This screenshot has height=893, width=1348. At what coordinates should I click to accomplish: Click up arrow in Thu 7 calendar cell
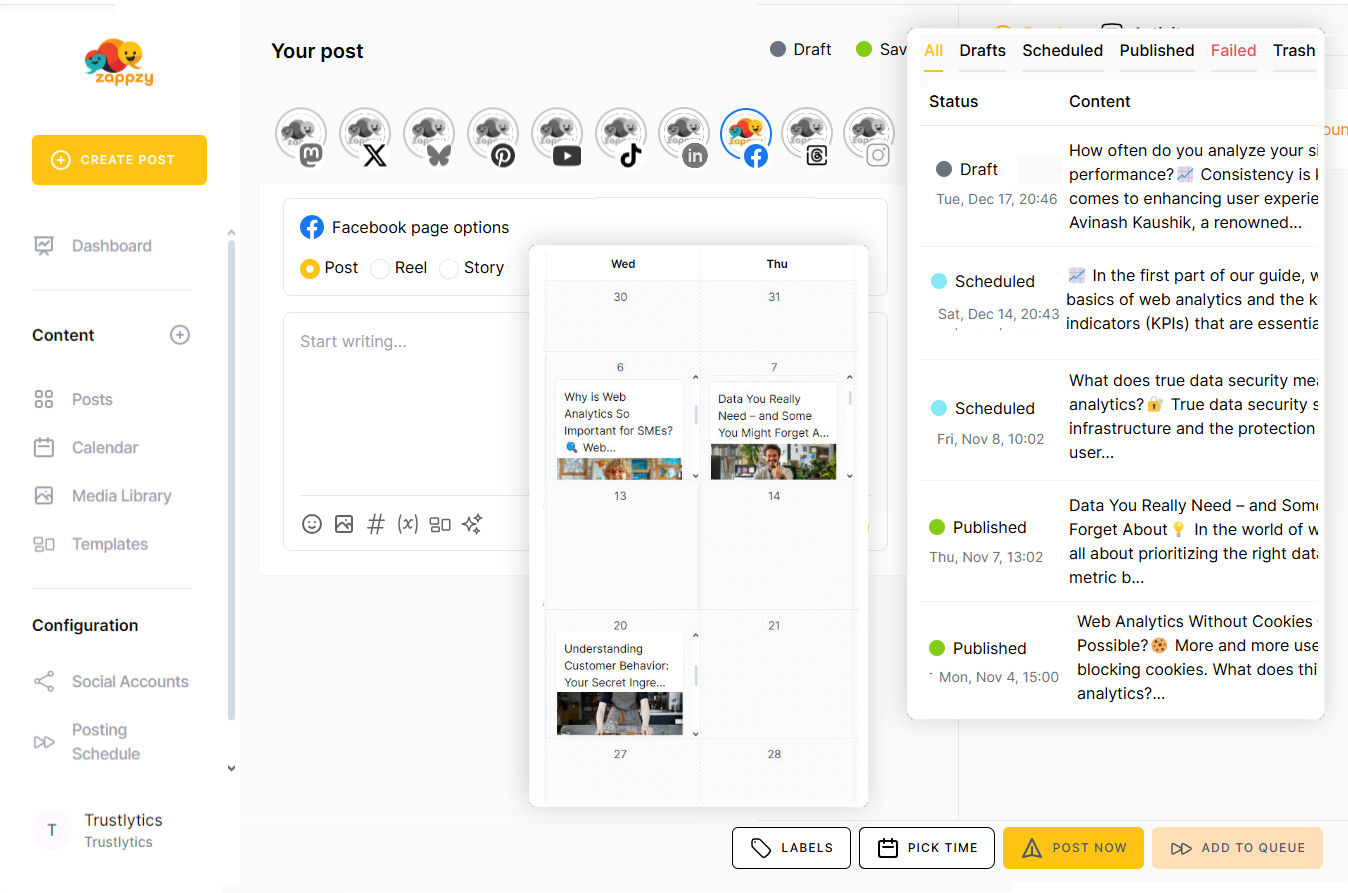pos(850,378)
